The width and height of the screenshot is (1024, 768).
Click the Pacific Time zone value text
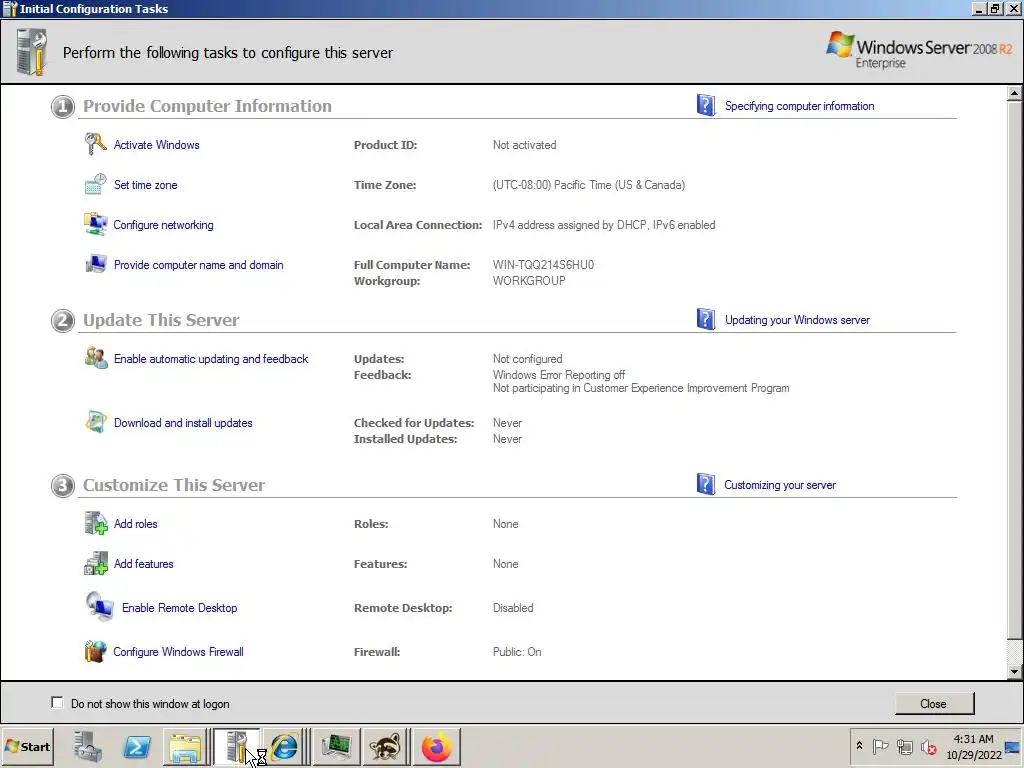[x=589, y=185]
